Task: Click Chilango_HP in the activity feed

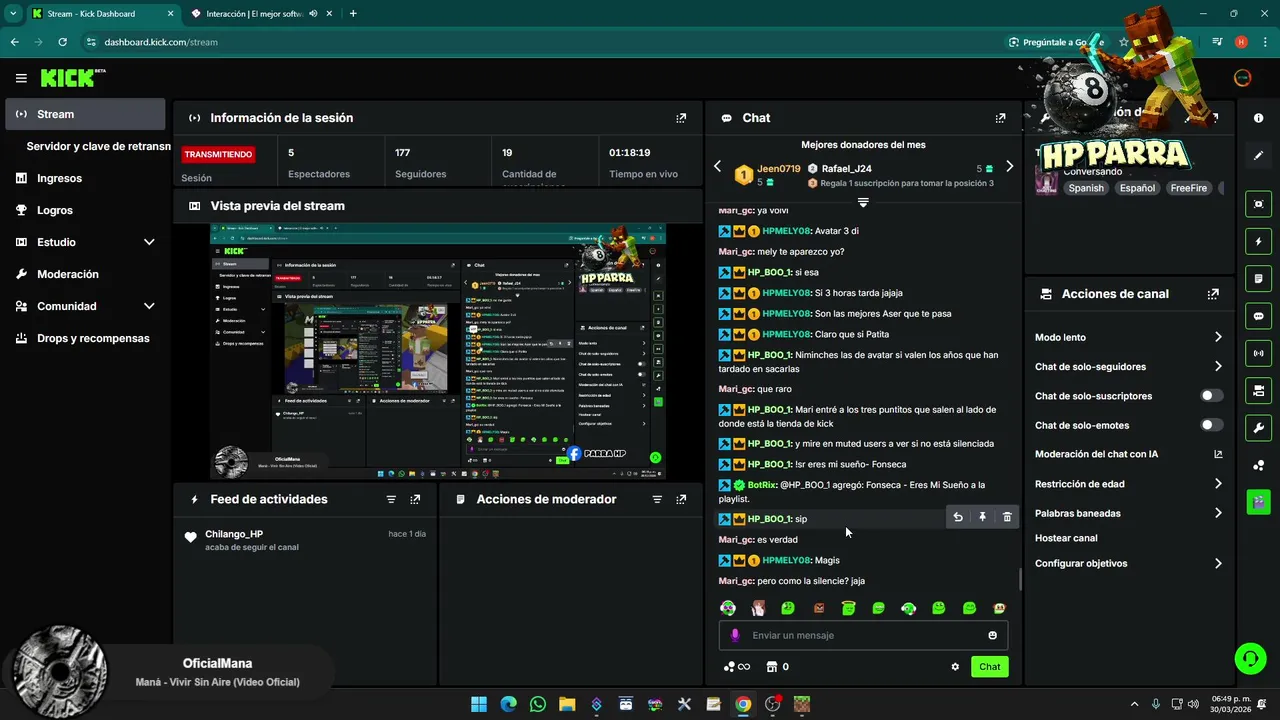Action: [x=234, y=534]
